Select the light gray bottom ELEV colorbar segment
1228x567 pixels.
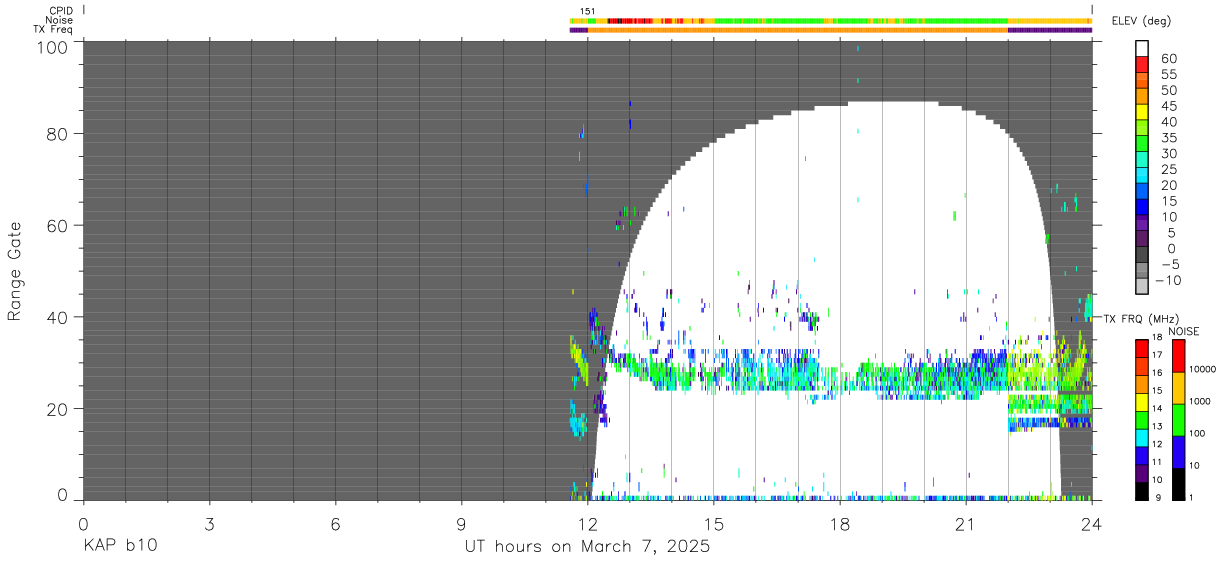[x=1142, y=286]
